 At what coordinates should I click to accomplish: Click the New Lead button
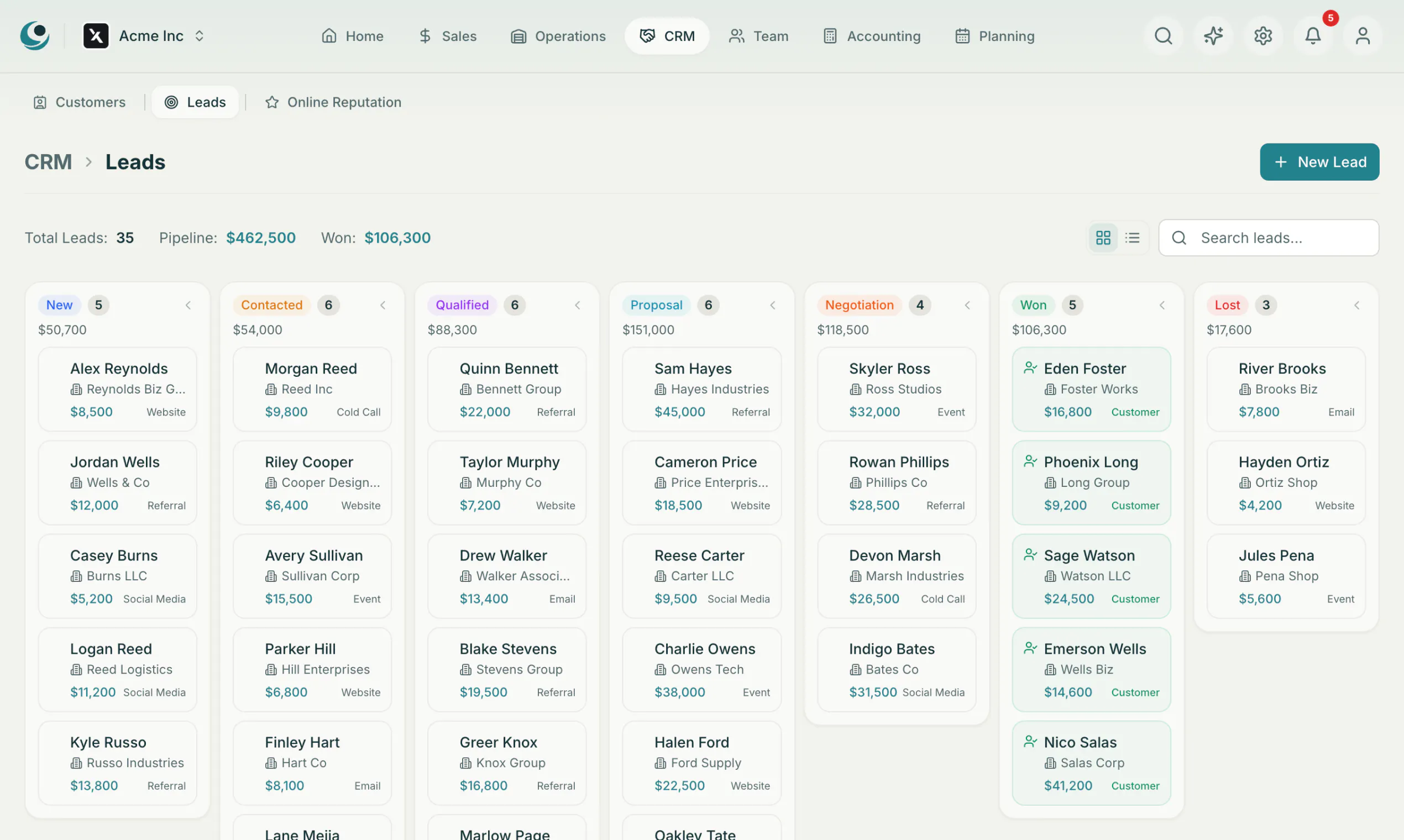[x=1319, y=162]
